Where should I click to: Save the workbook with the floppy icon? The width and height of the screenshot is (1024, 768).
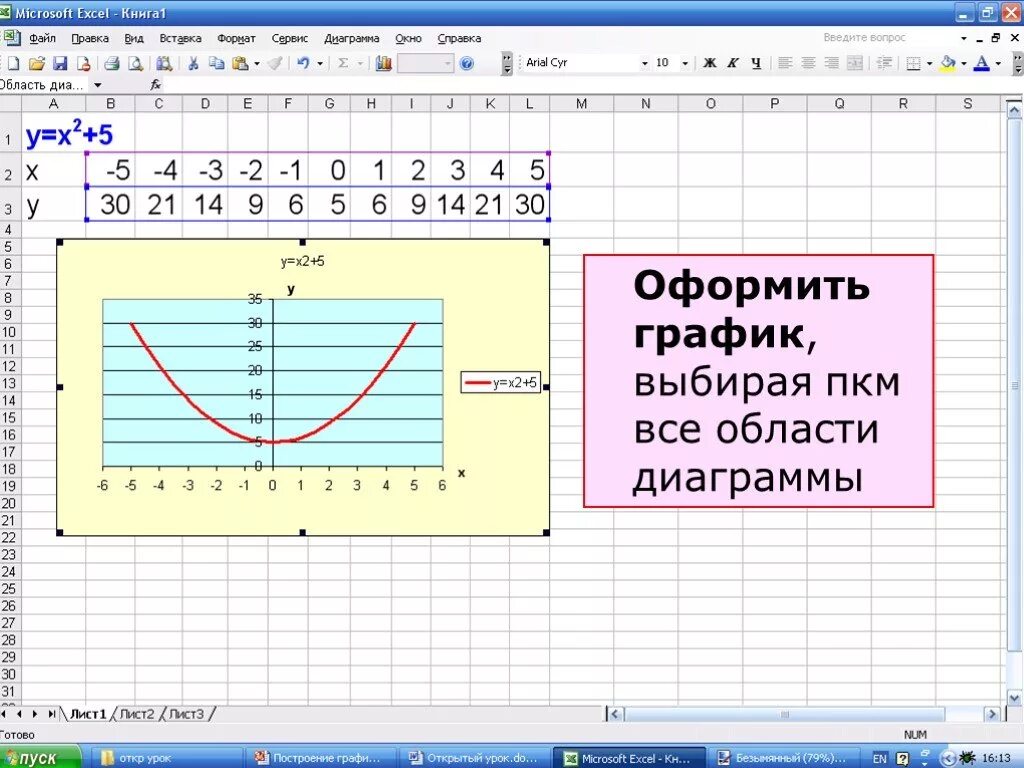coord(60,63)
